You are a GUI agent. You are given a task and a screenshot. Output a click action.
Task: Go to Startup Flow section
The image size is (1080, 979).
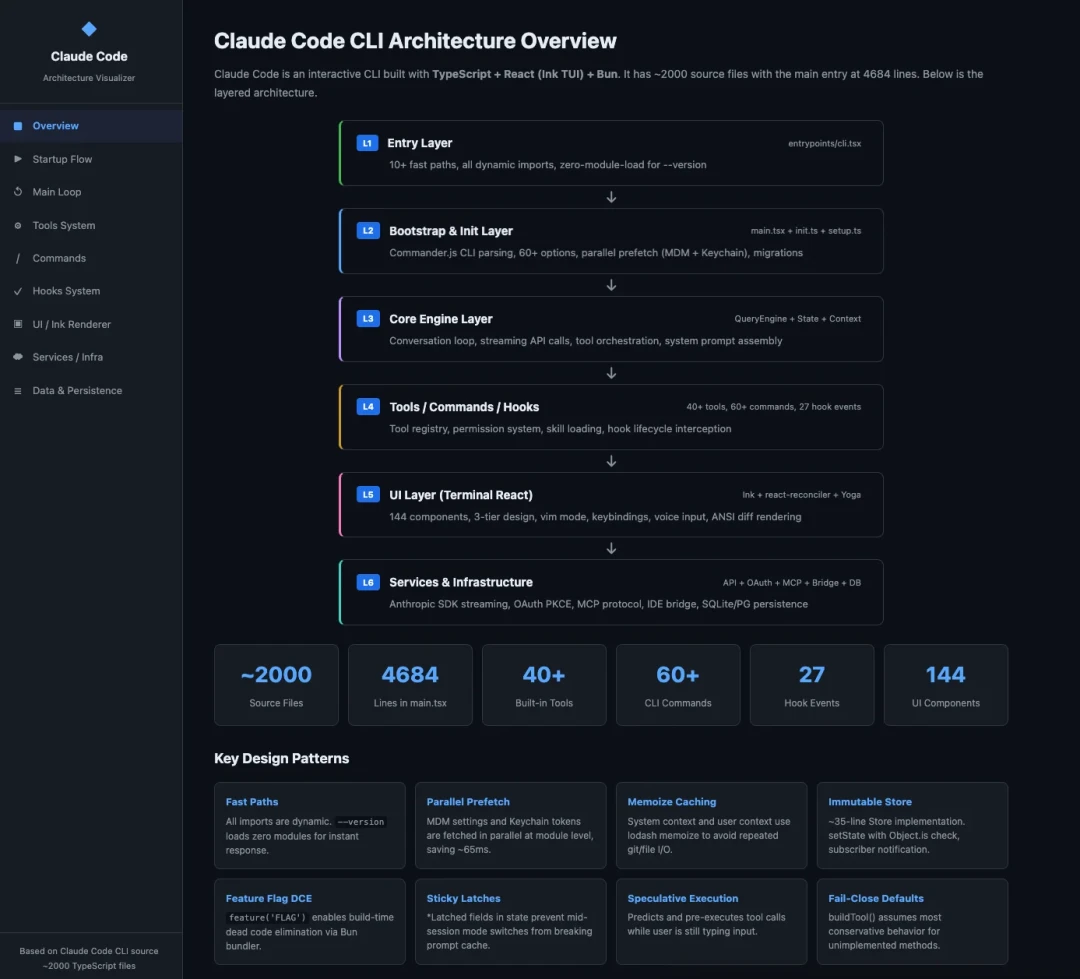coord(91,159)
